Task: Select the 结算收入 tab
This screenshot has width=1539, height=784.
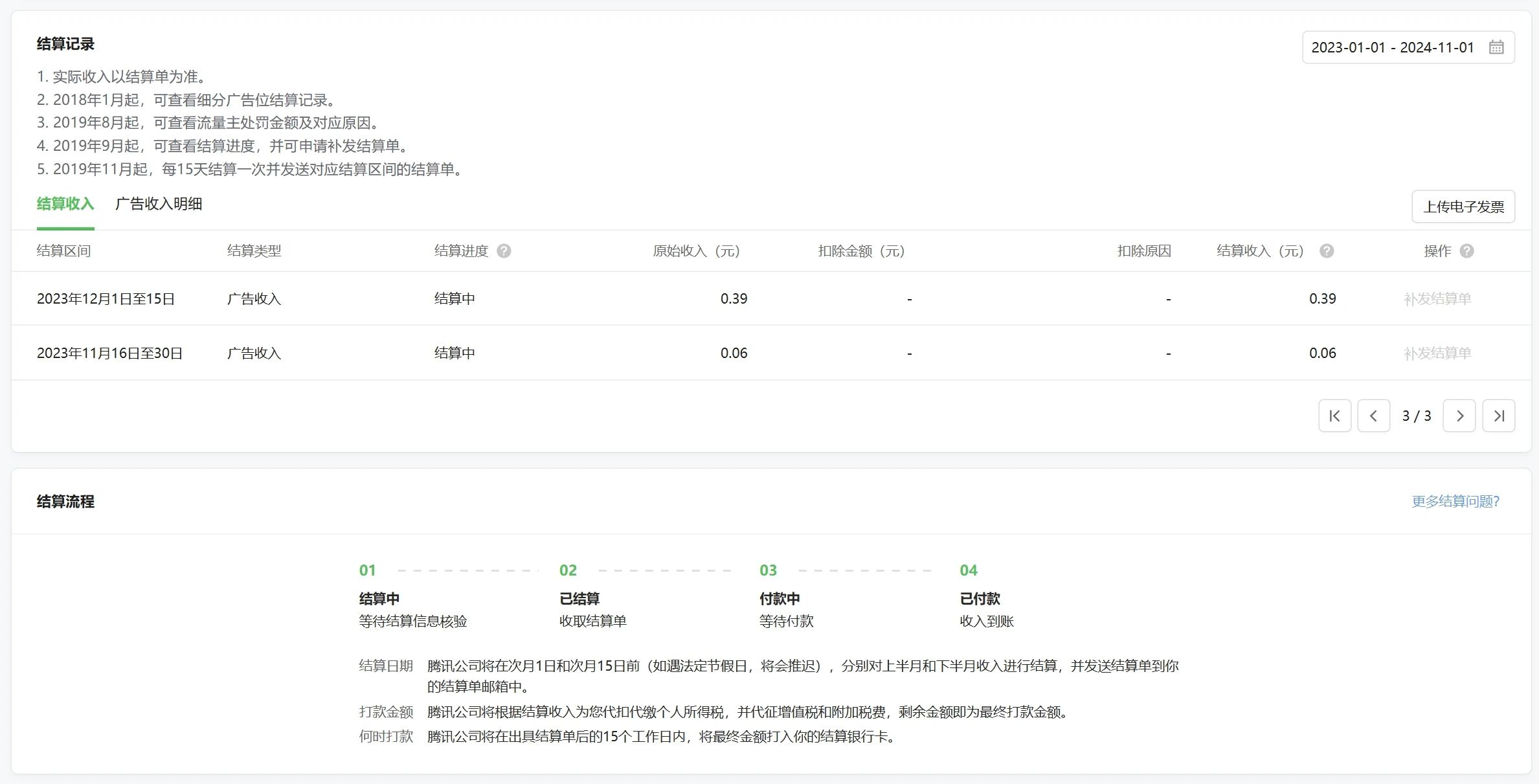Action: coord(65,204)
